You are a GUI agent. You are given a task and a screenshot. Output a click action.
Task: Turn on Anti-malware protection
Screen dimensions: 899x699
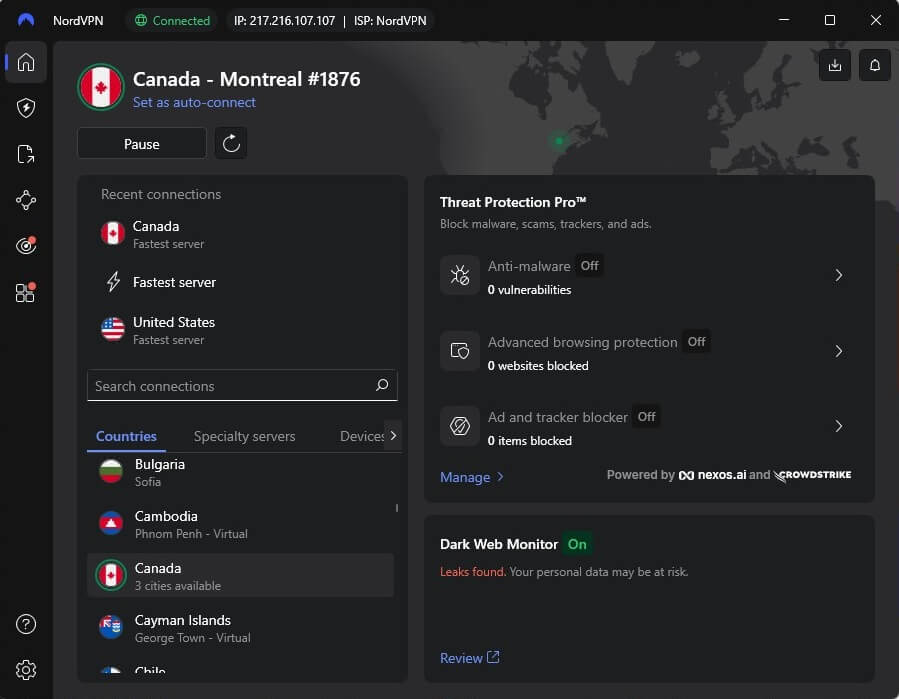[x=589, y=266]
